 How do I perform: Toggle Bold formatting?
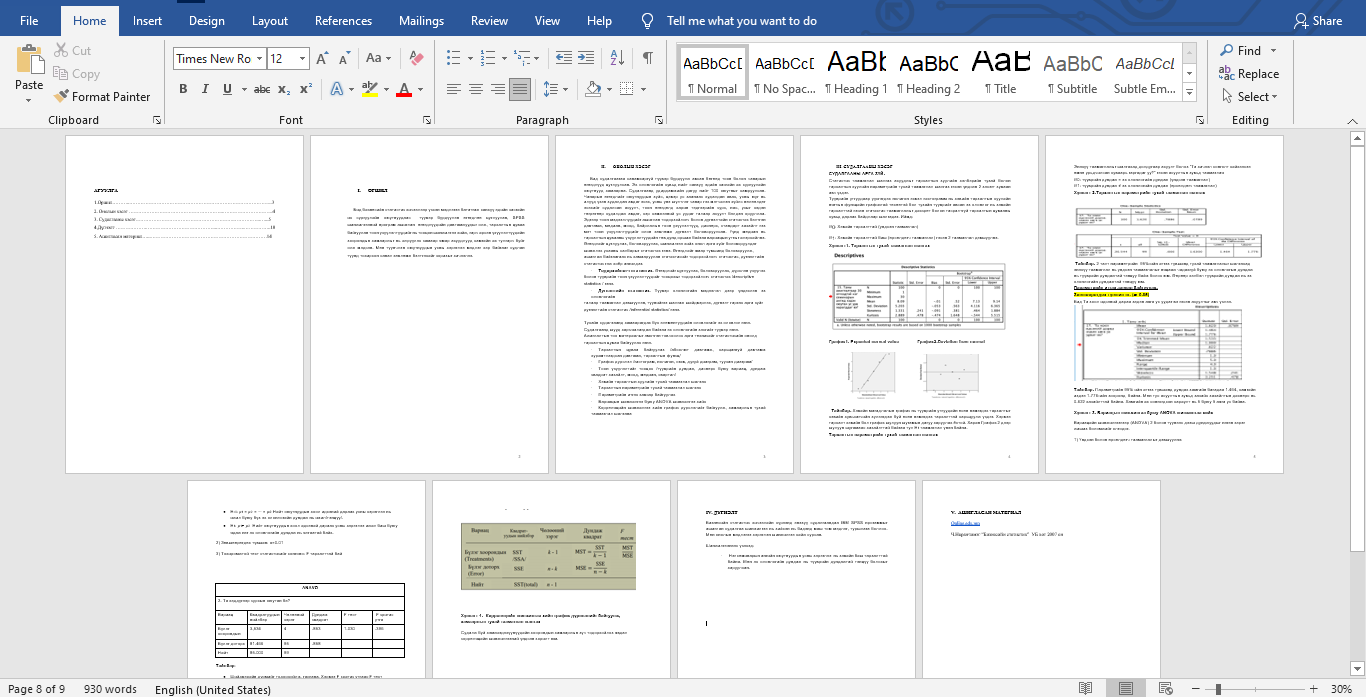(184, 89)
